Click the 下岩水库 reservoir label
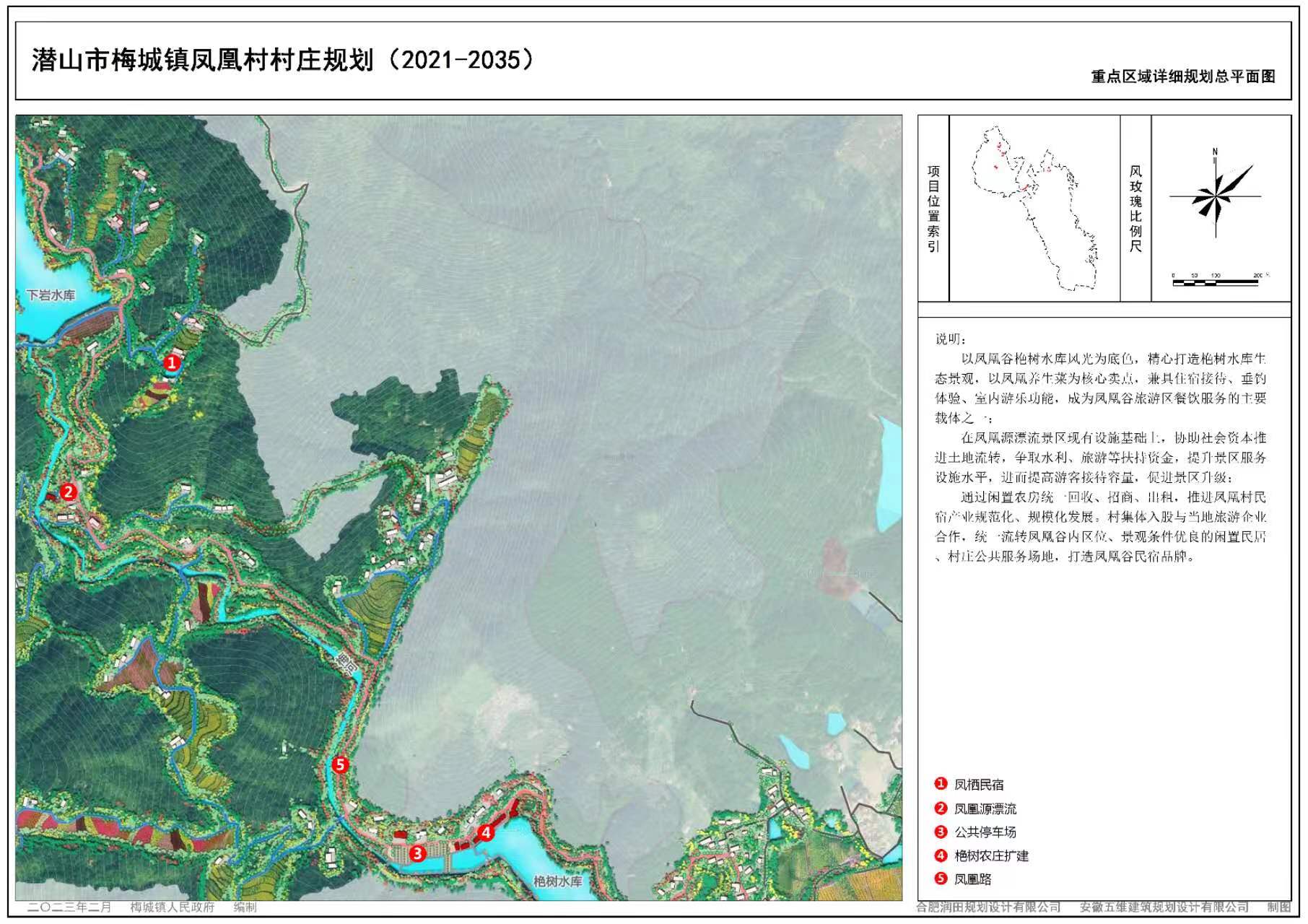The image size is (1308, 924). tap(51, 295)
